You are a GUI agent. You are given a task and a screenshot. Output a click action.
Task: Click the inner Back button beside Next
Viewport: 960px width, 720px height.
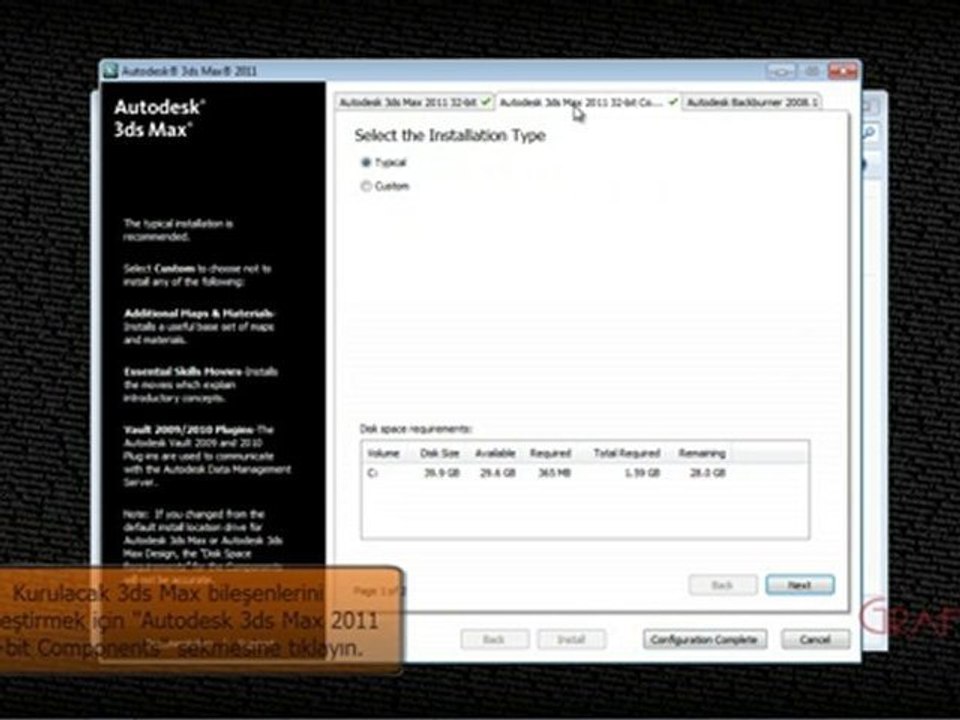tap(722, 585)
